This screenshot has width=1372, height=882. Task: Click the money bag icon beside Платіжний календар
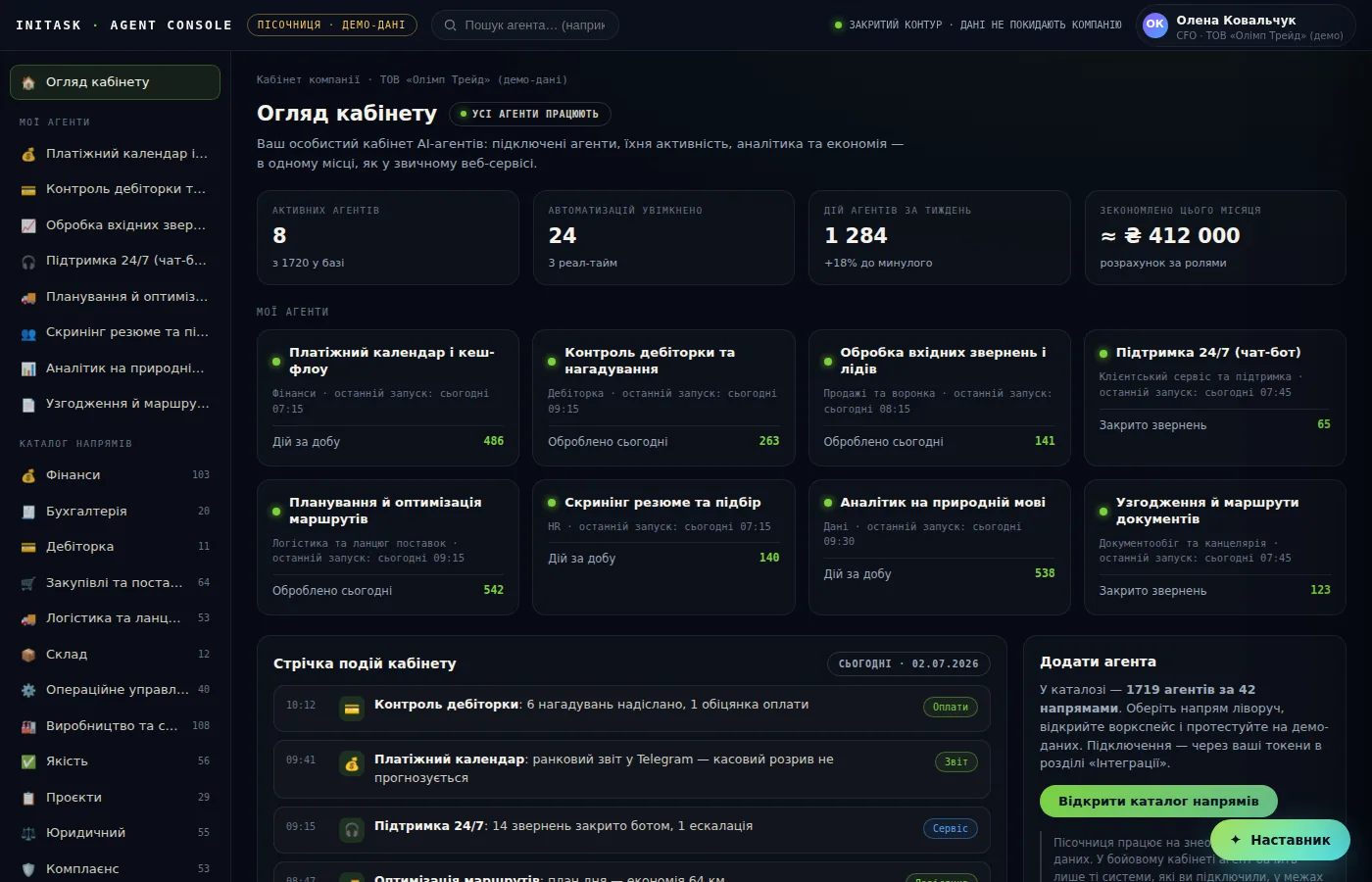point(28,154)
